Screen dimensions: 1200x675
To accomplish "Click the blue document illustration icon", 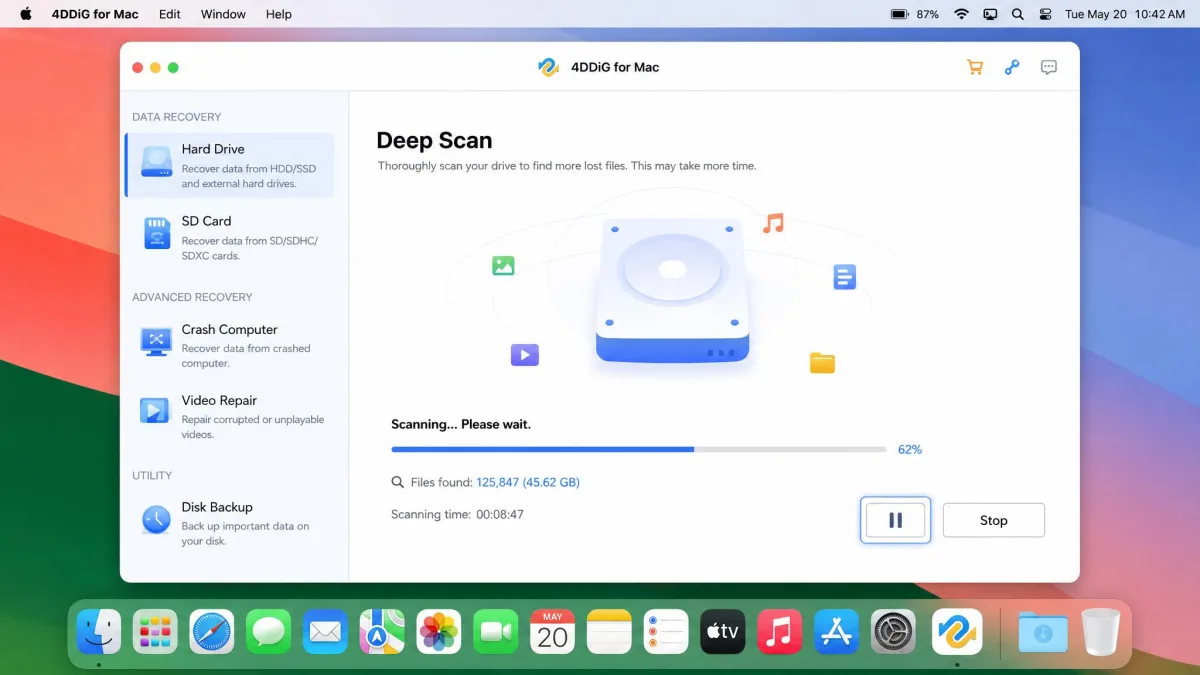I will pos(845,277).
